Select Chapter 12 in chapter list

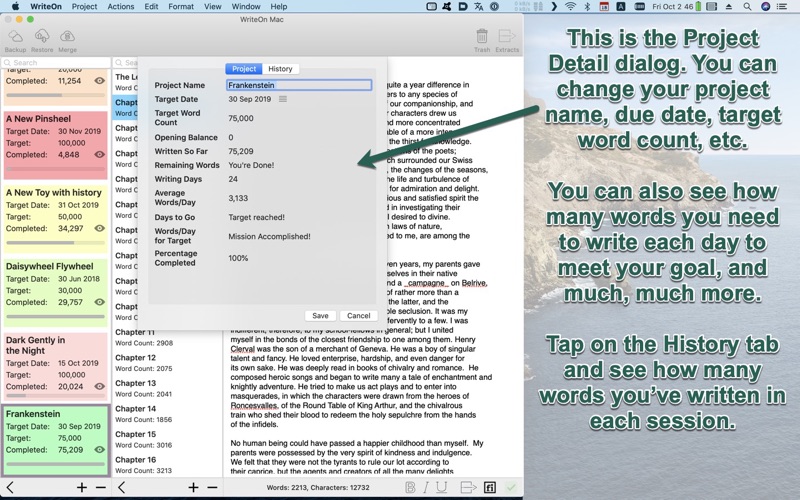(167, 363)
